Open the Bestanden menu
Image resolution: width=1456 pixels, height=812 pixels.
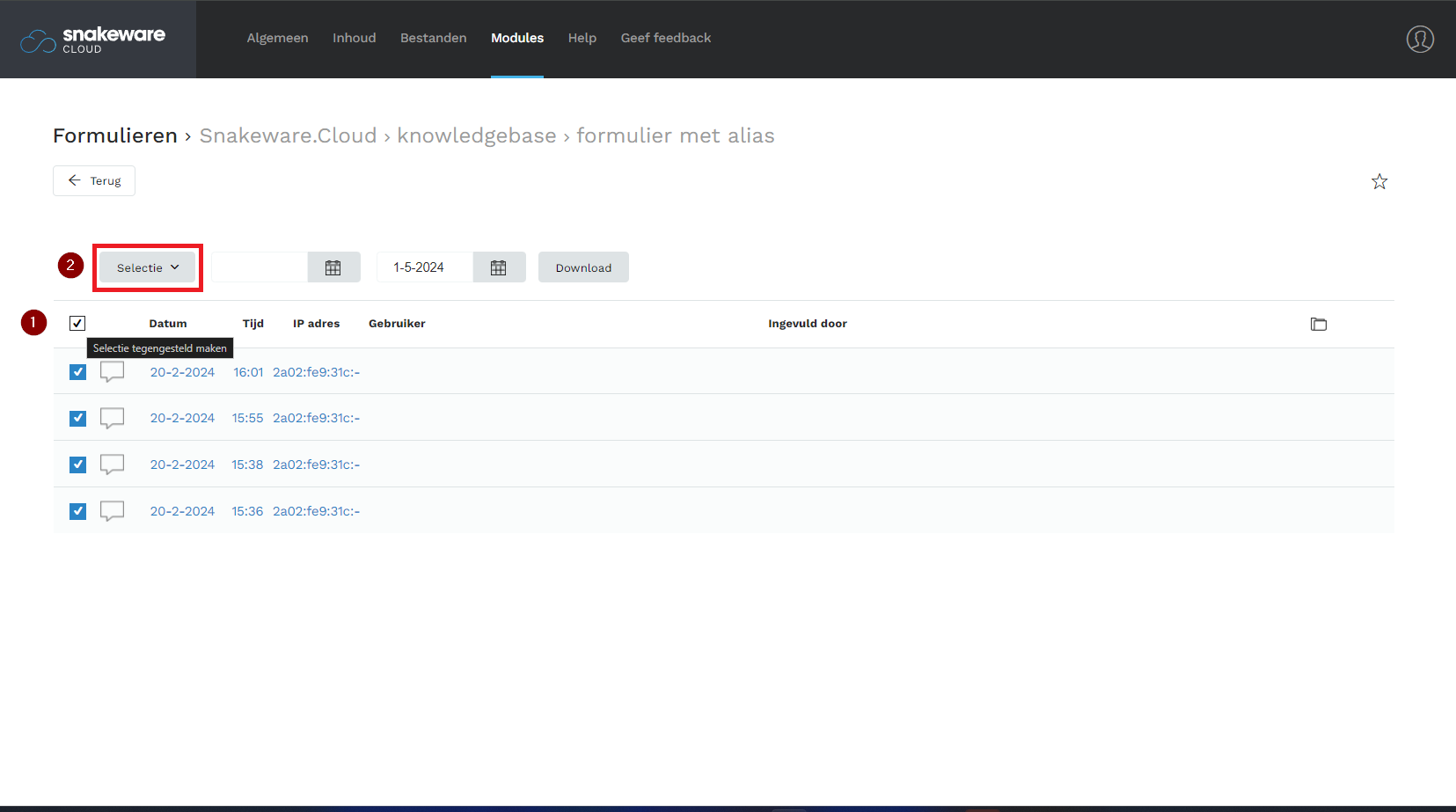[434, 38]
